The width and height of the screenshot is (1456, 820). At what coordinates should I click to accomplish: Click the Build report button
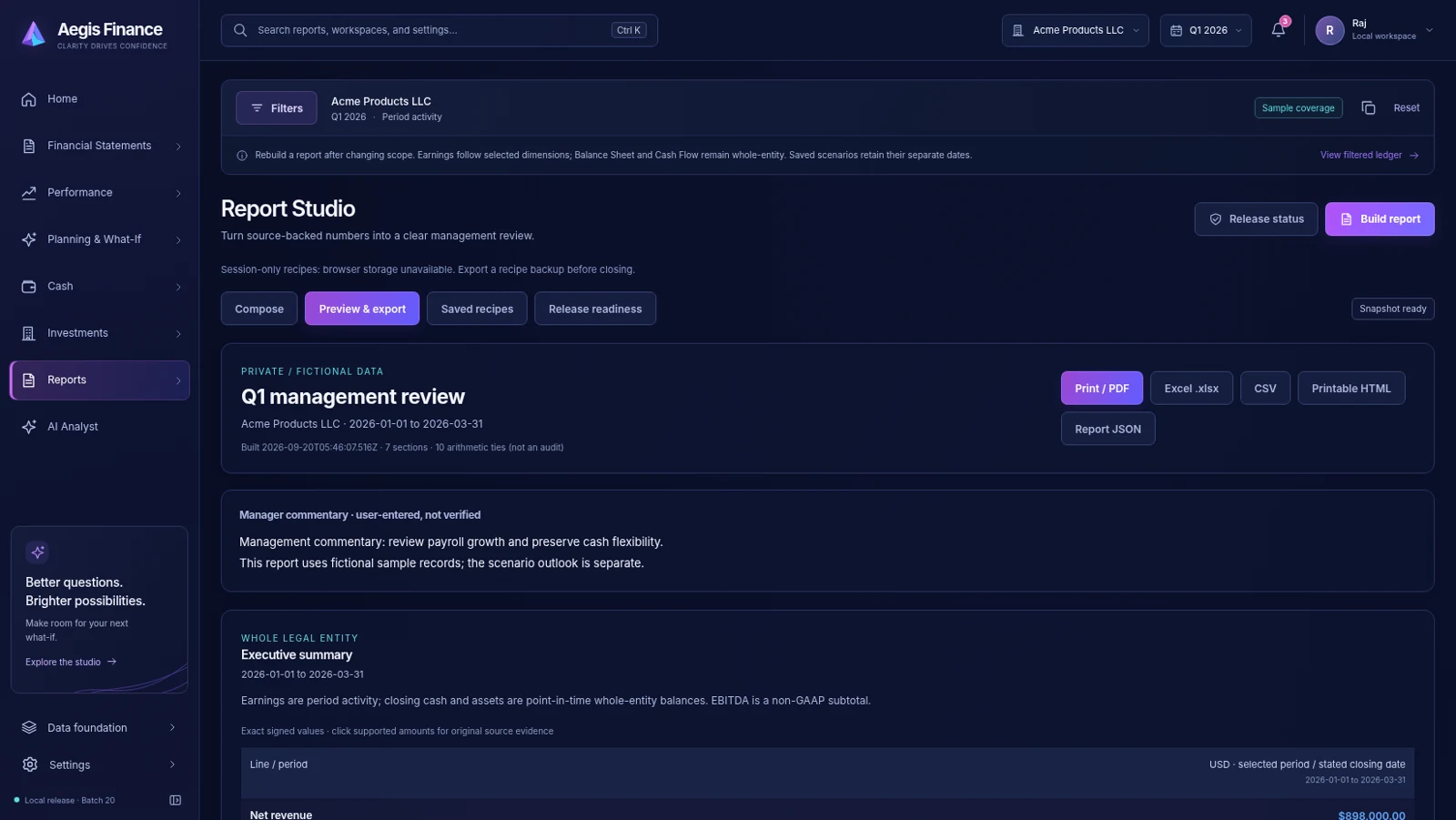coord(1380,219)
